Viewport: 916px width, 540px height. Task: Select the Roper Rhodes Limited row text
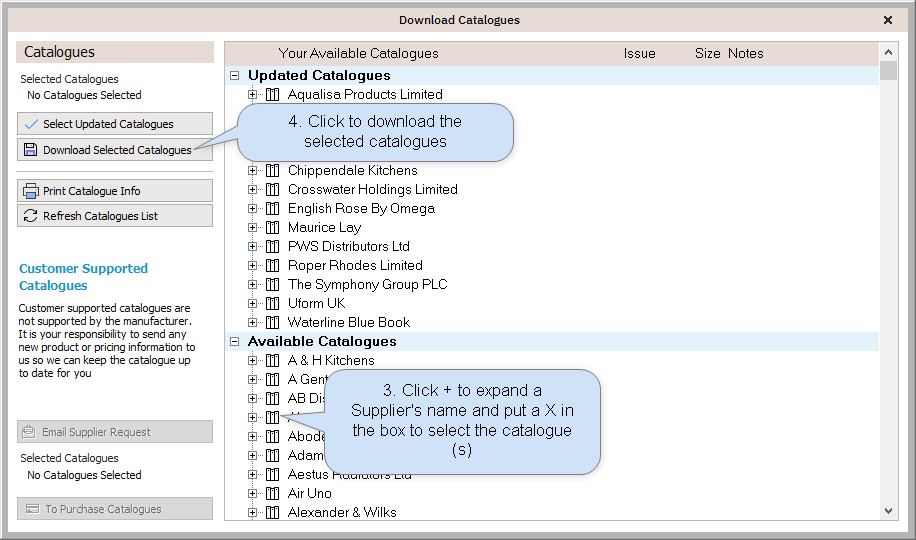click(x=355, y=265)
